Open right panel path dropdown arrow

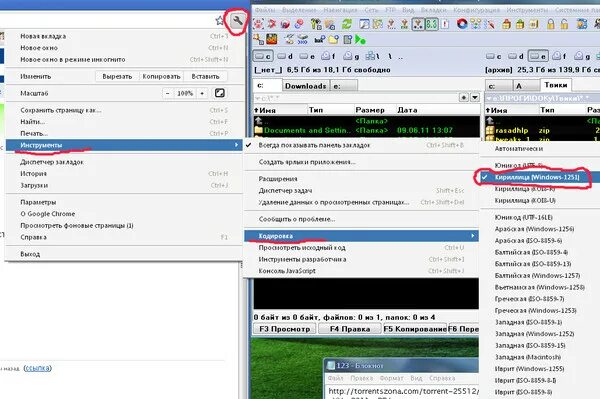pos(489,98)
